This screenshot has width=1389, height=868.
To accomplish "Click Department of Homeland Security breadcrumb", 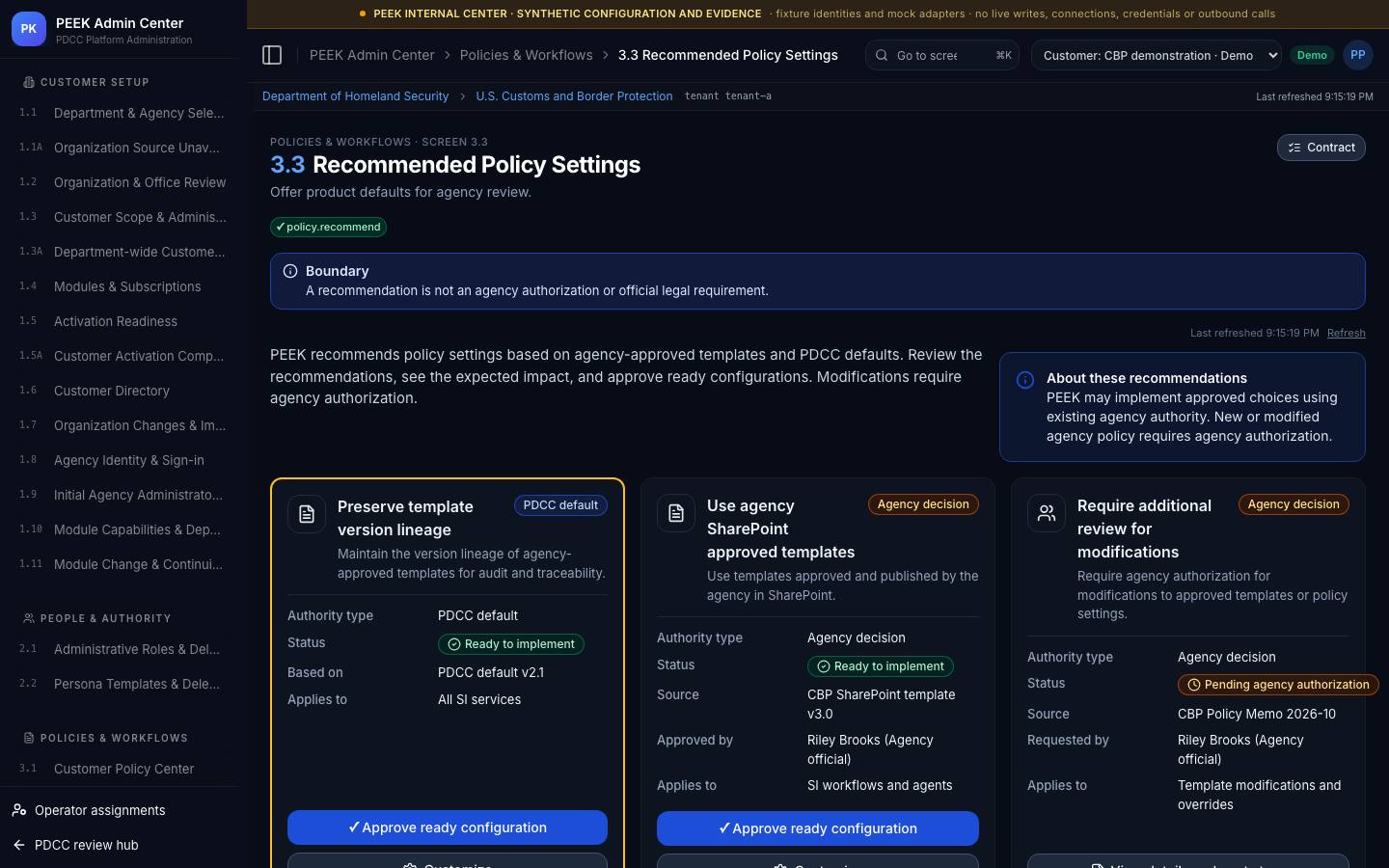I will [355, 96].
